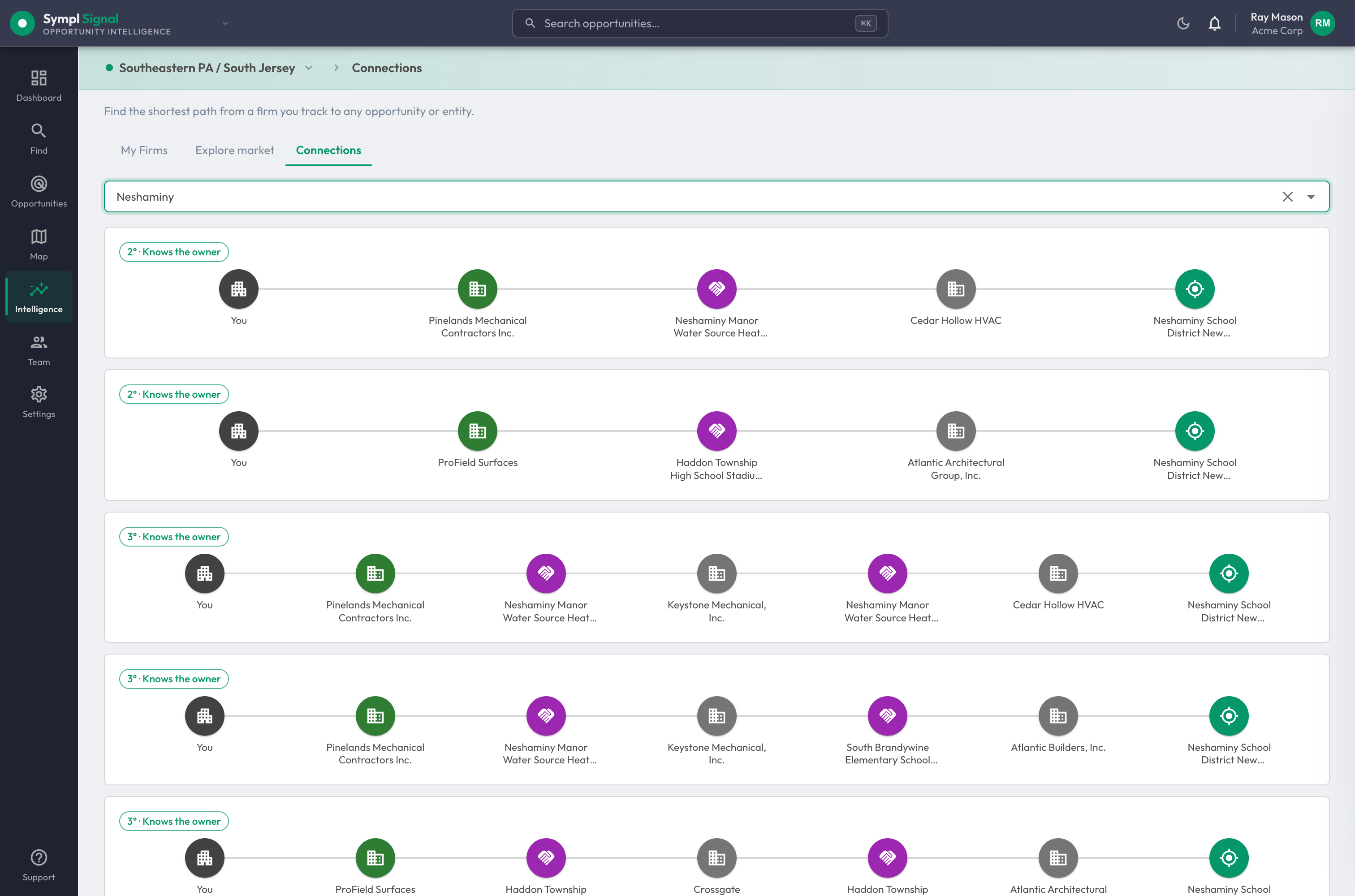Open Support at the sidebar bottom
The image size is (1355, 896).
[x=39, y=865]
